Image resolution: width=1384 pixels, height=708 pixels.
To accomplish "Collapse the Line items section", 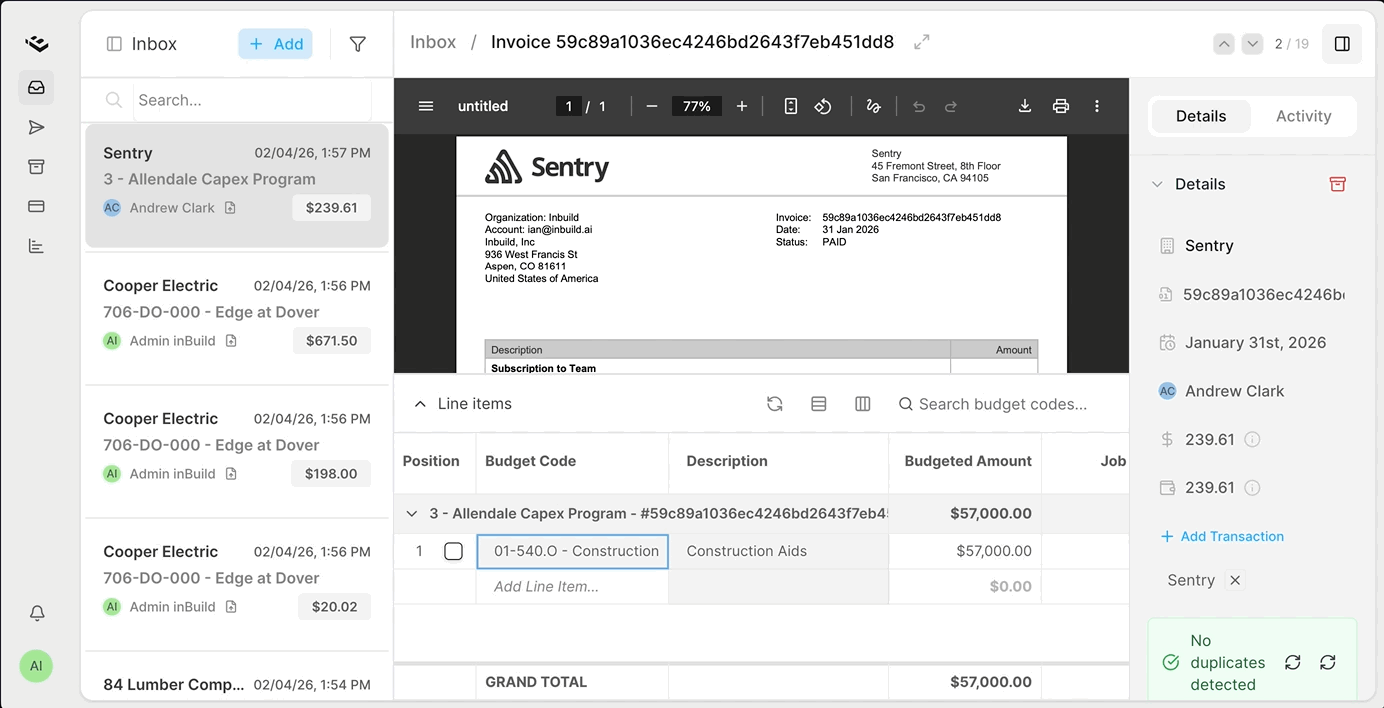I will tap(420, 404).
